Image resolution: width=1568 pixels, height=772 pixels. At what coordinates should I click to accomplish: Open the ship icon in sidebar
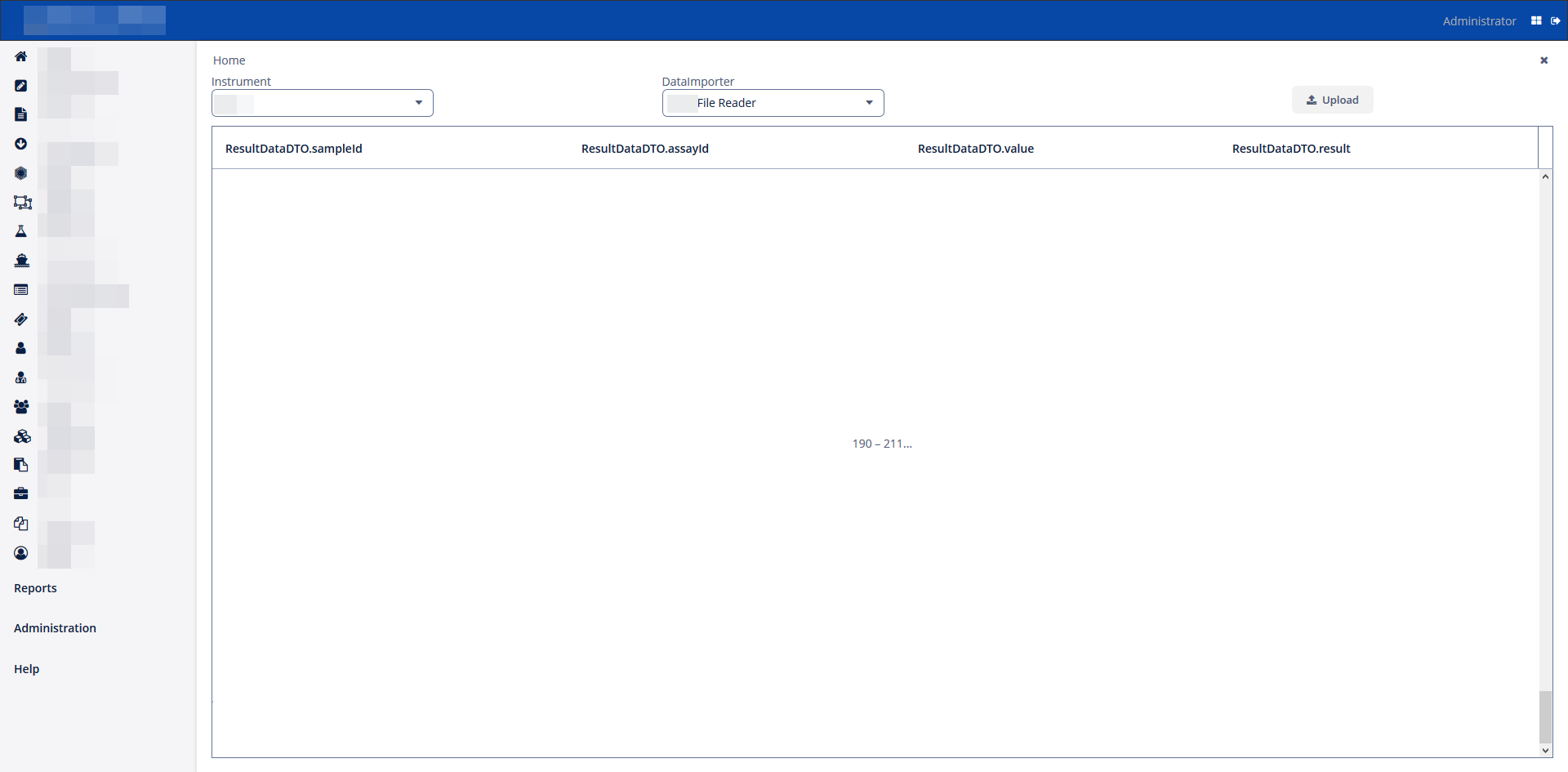22,261
